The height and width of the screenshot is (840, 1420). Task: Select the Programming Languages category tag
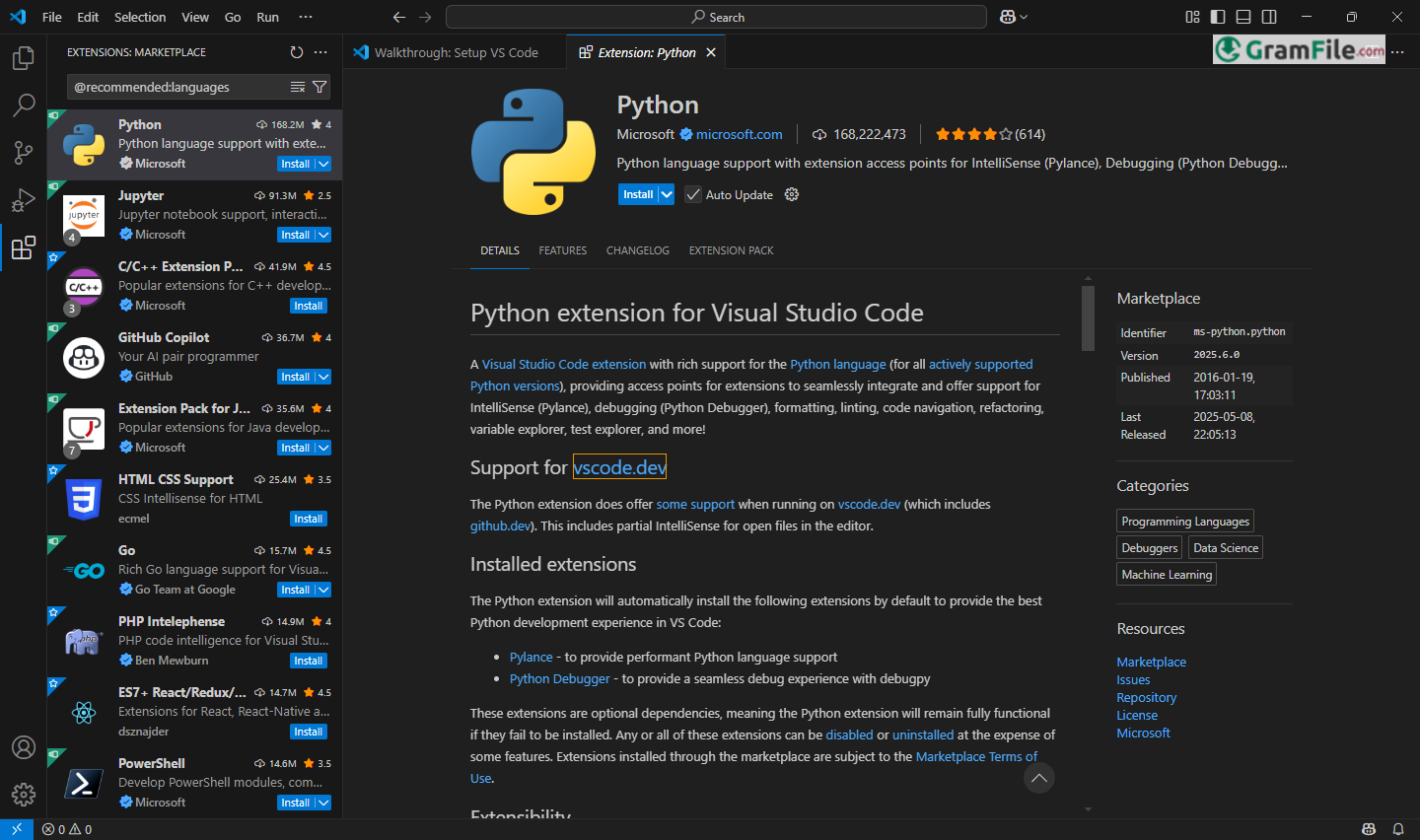tap(1185, 521)
